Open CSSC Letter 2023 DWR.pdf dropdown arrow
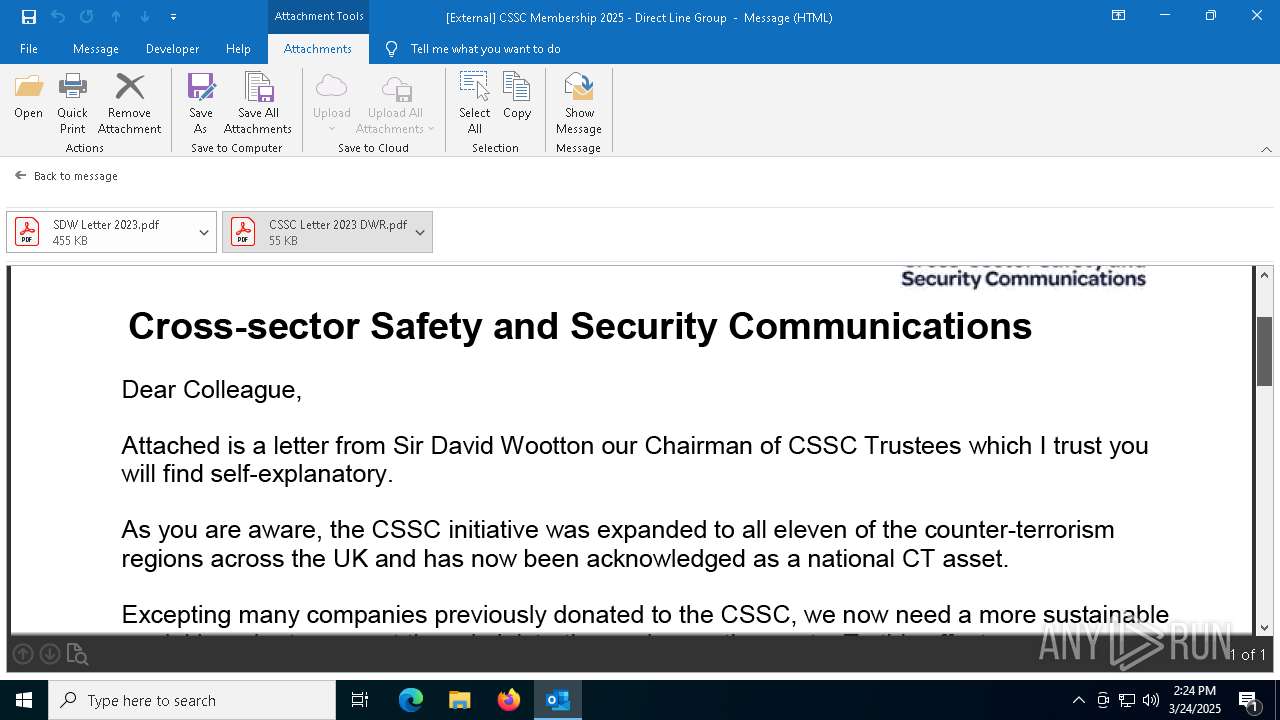The height and width of the screenshot is (720, 1280). (420, 232)
